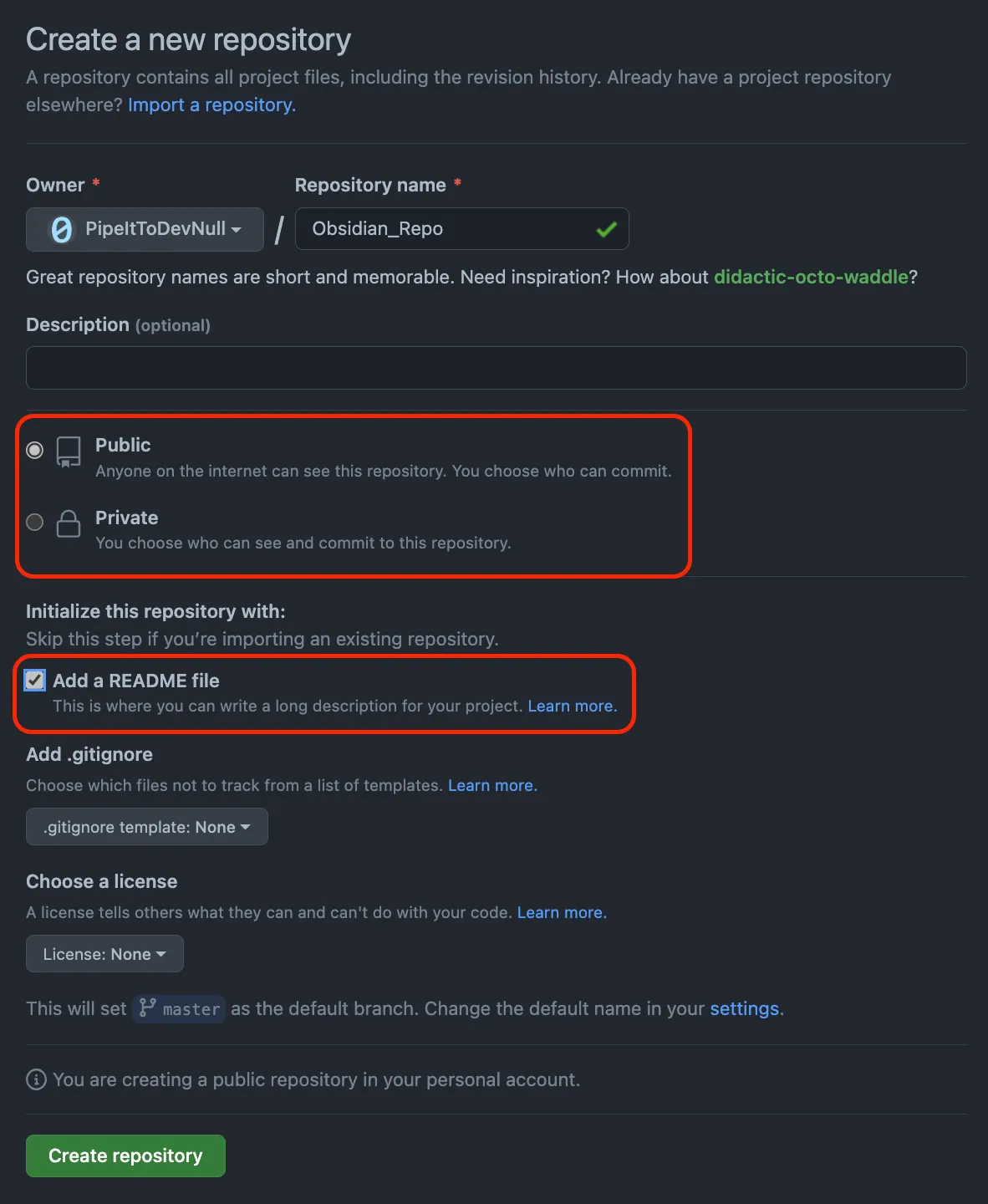
Task: Open the Import a repository link
Action: (x=211, y=105)
